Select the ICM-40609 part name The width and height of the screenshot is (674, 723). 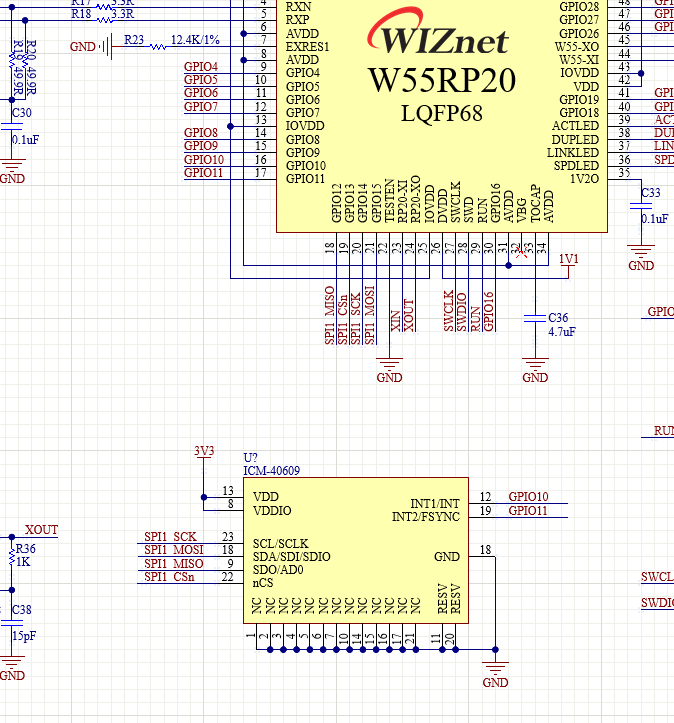[272, 471]
